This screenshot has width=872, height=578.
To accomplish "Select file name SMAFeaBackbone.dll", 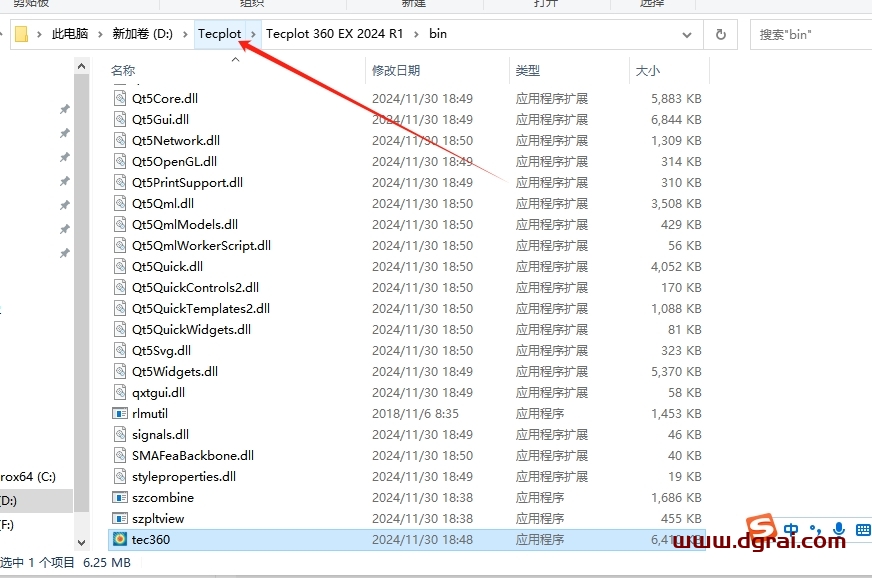I will pos(193,456).
